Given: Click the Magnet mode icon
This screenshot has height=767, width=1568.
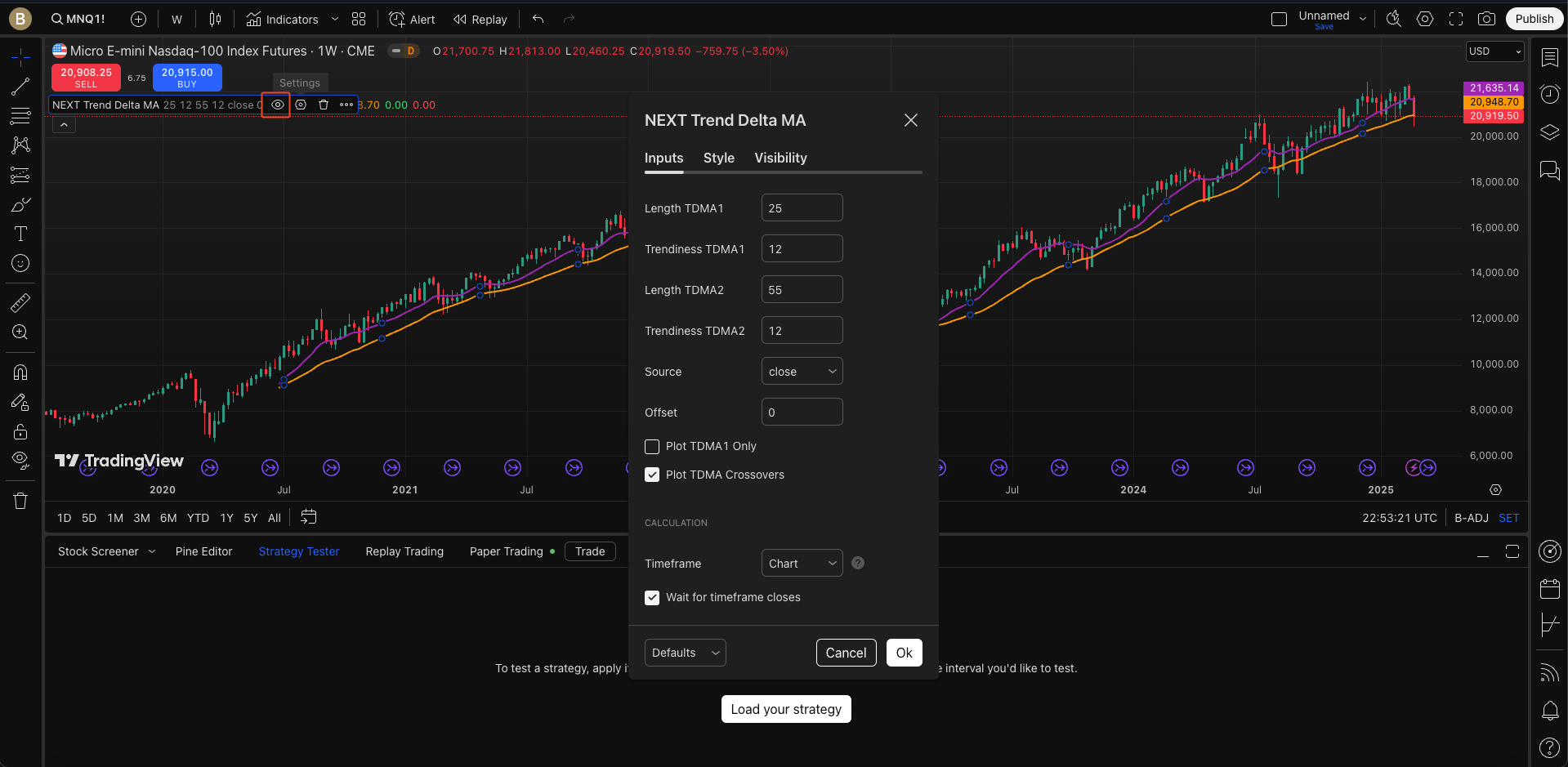Looking at the screenshot, I should pos(20,372).
